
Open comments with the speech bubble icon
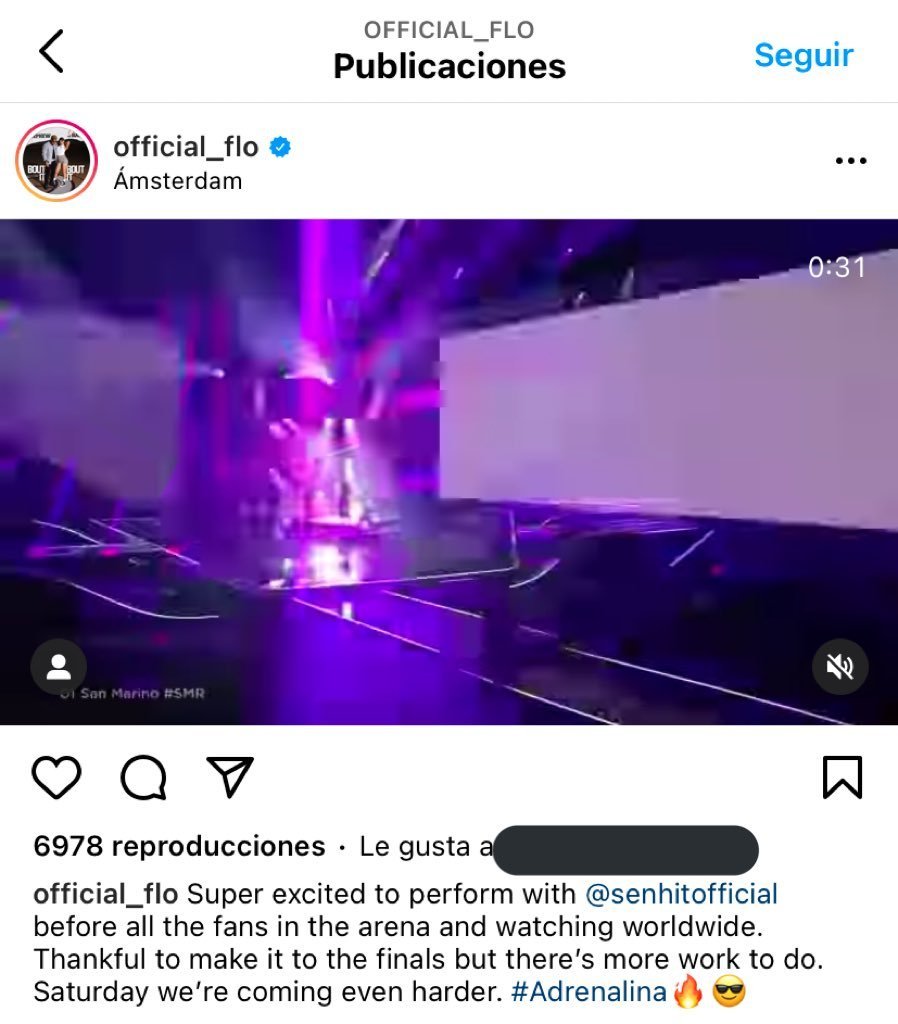[144, 777]
